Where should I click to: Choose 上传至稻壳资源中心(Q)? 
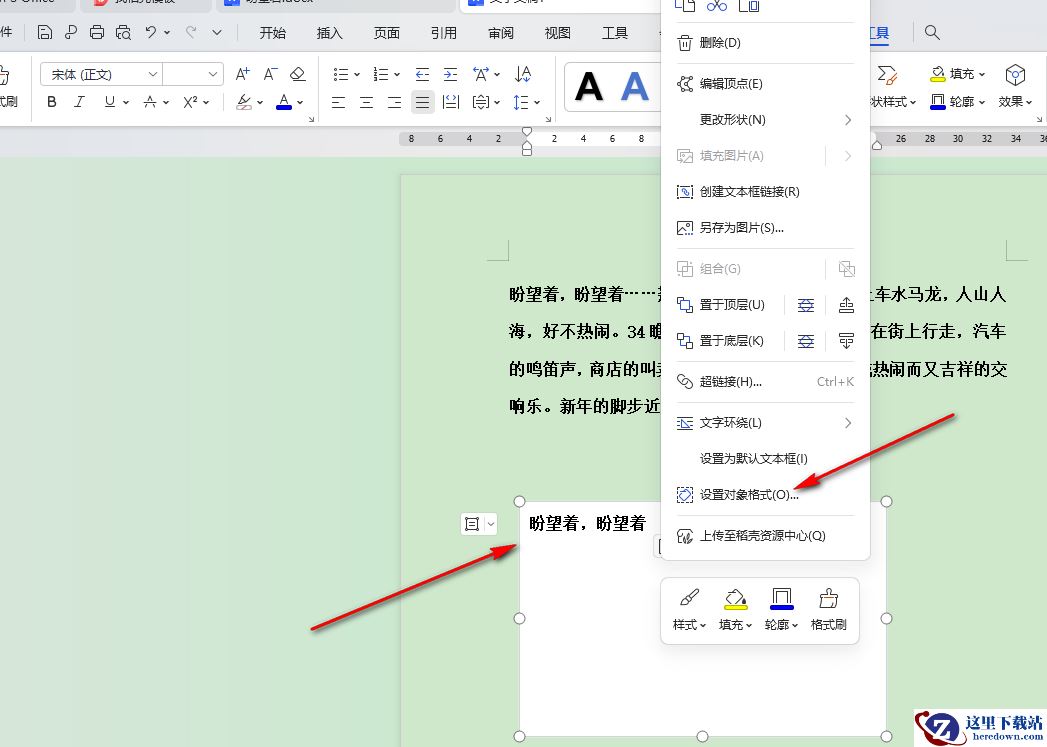tap(765, 536)
